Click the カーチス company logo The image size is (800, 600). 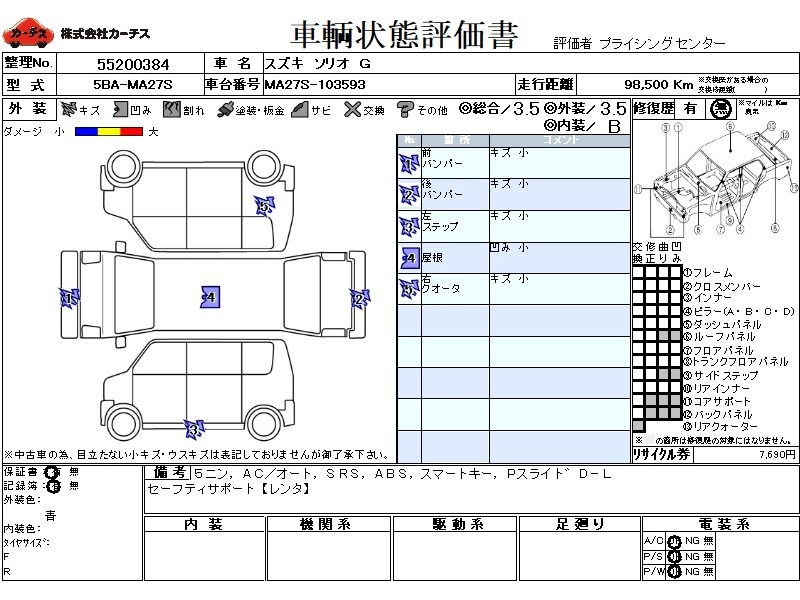pyautogui.click(x=27, y=35)
